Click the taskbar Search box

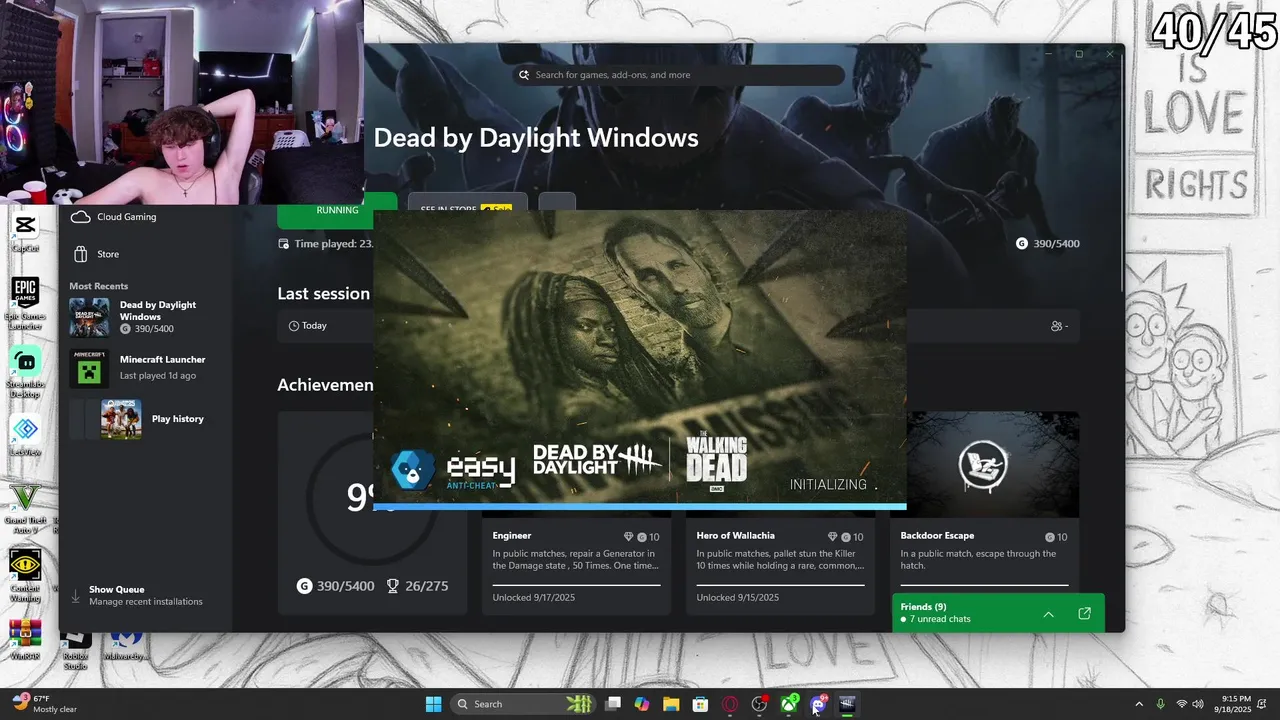[523, 704]
